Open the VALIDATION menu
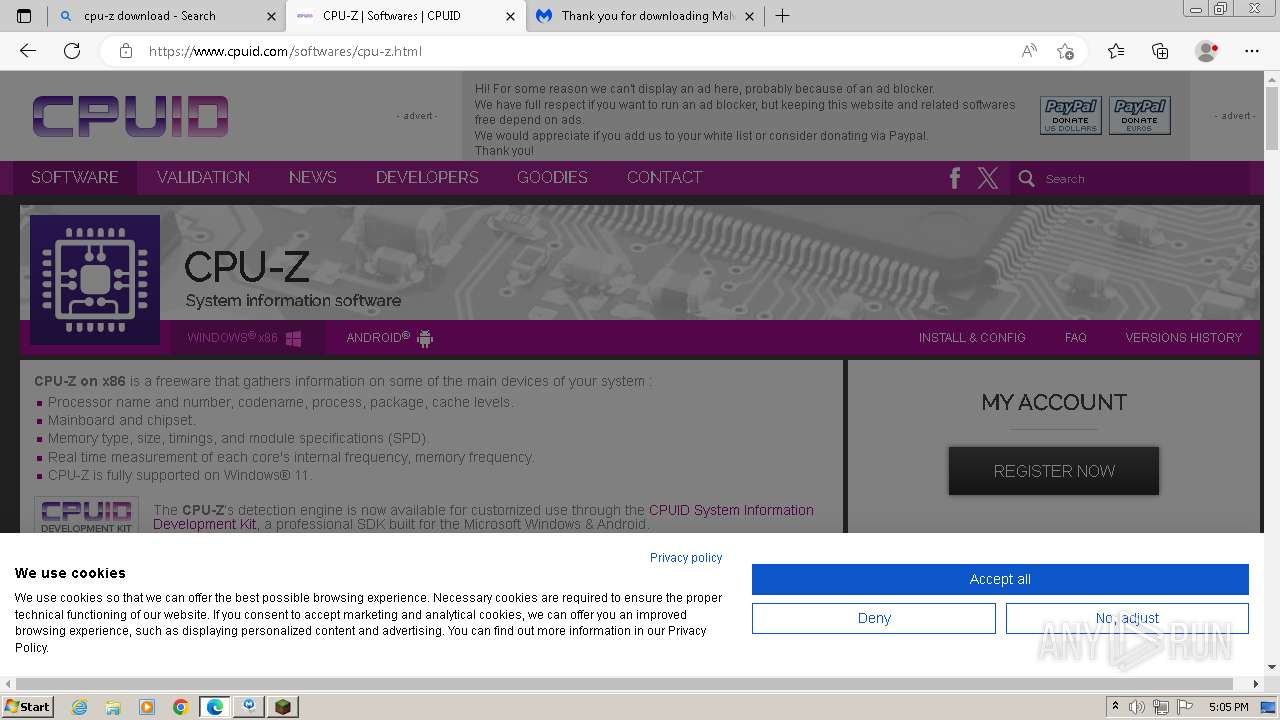Viewport: 1280px width, 720px height. click(203, 177)
